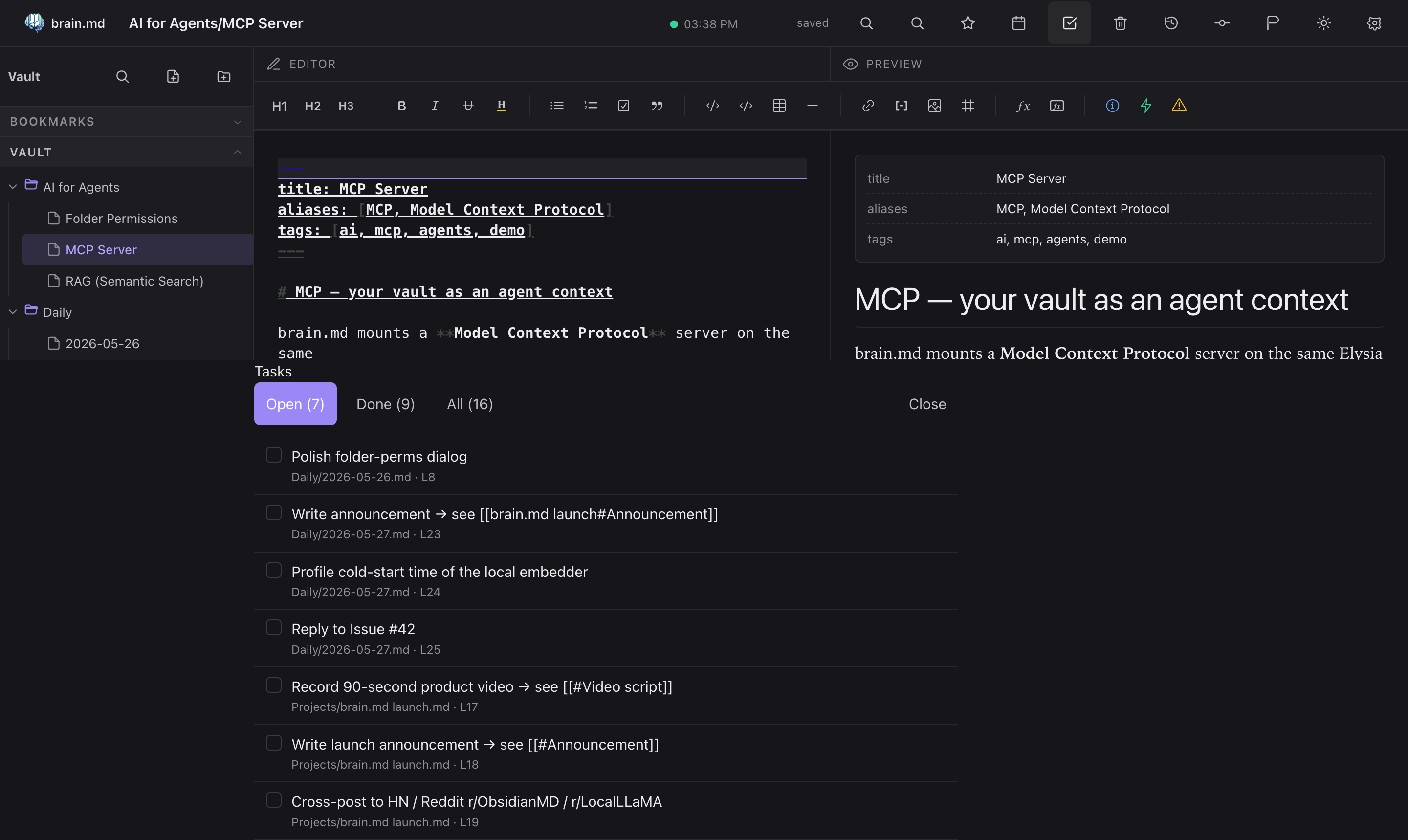Open version history clock icon
The width and height of the screenshot is (1408, 840).
[x=1171, y=23]
